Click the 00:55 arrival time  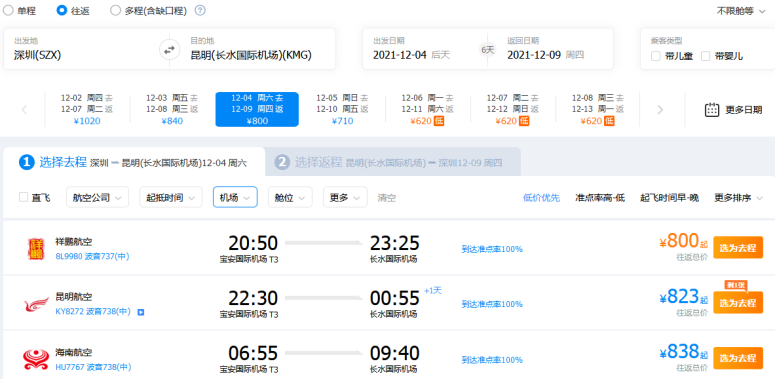(395, 298)
